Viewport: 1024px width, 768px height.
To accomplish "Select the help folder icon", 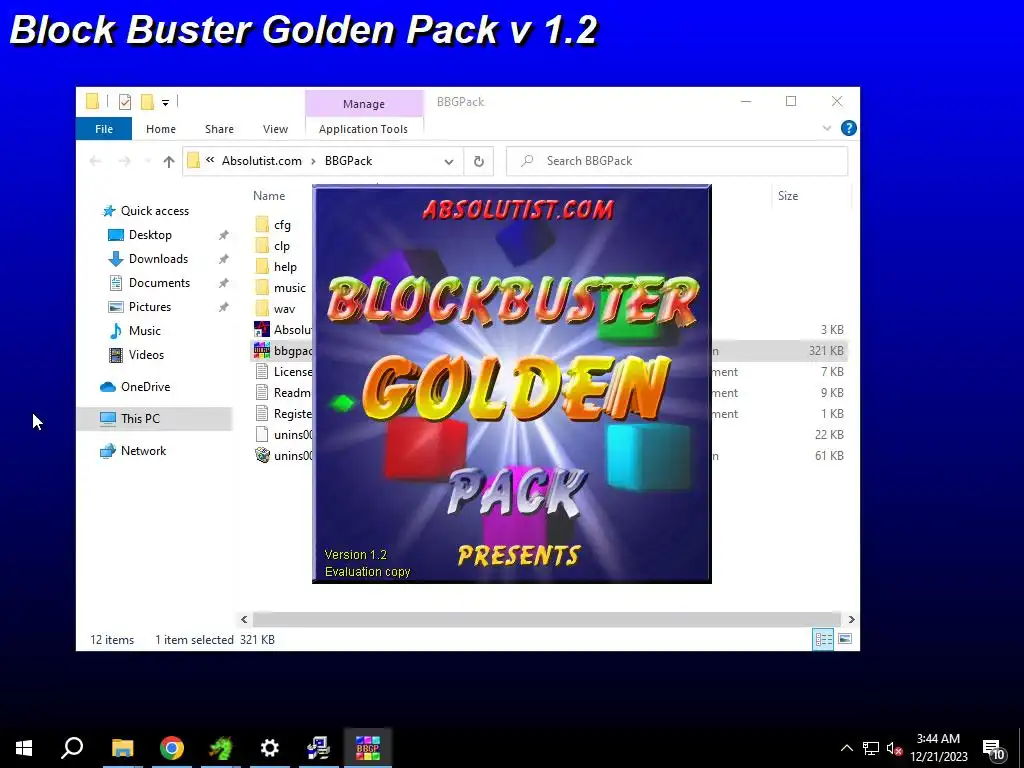I will [262, 266].
